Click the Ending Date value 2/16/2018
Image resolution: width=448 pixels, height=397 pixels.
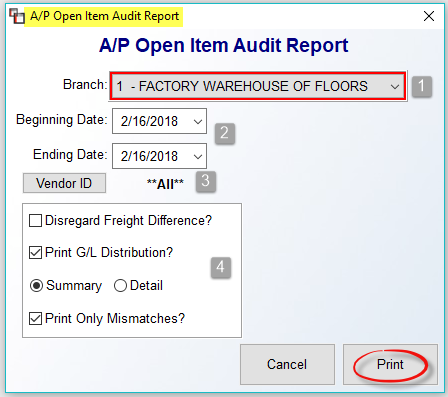click(149, 156)
